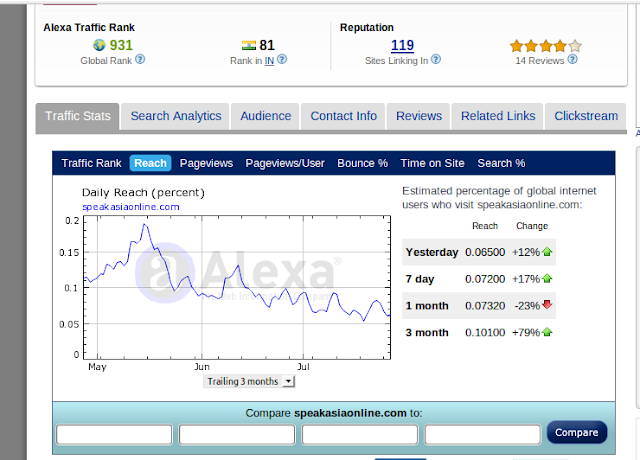Select the Bounce % chart option

(x=362, y=163)
